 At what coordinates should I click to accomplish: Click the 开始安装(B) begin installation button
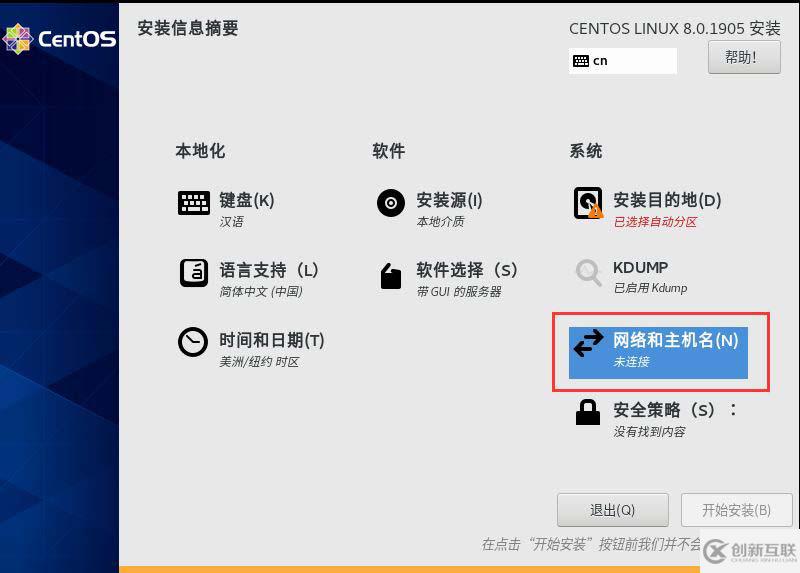(736, 510)
